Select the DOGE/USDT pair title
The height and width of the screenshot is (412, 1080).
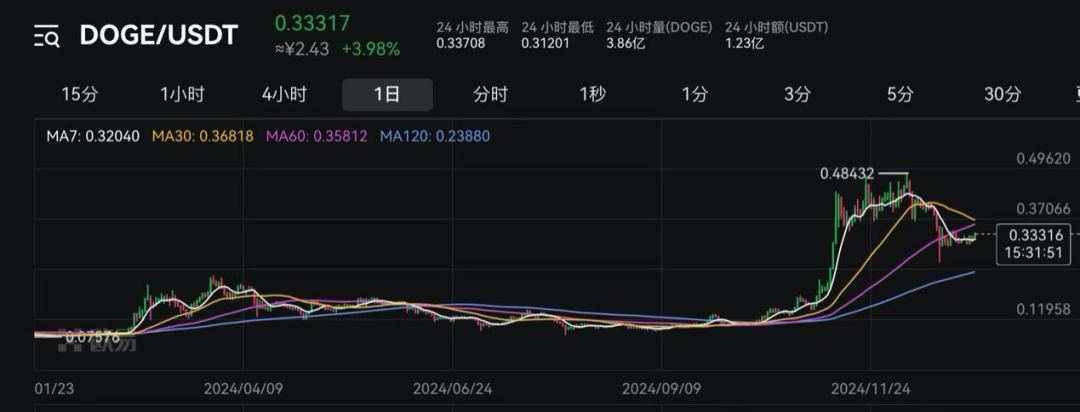pyautogui.click(x=159, y=35)
